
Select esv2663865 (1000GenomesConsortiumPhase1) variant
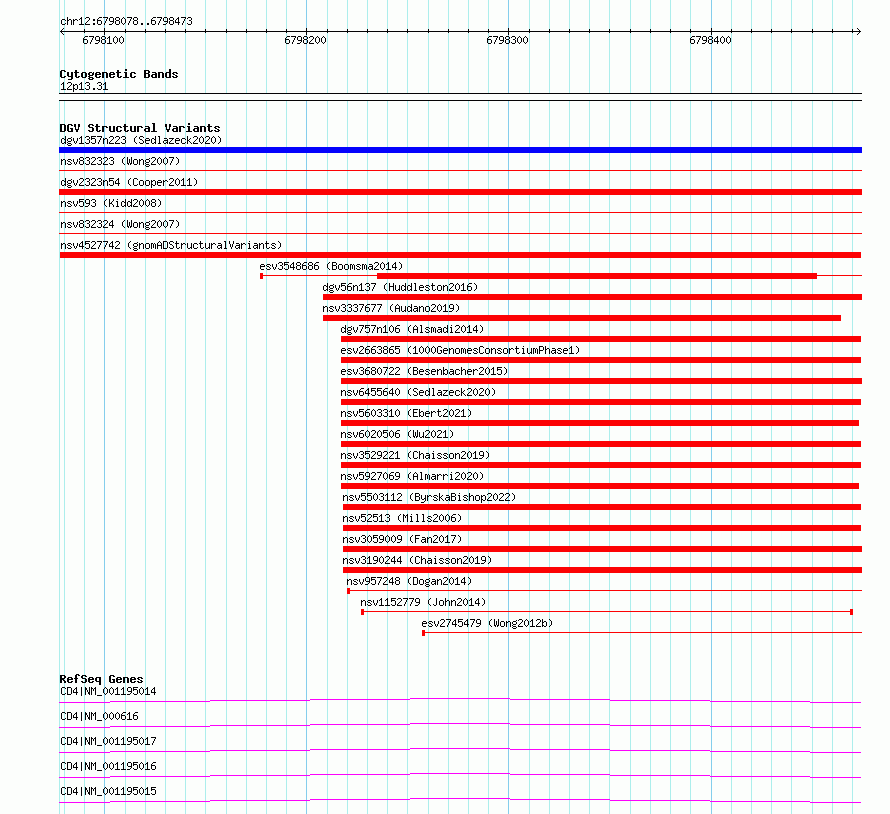pos(460,350)
